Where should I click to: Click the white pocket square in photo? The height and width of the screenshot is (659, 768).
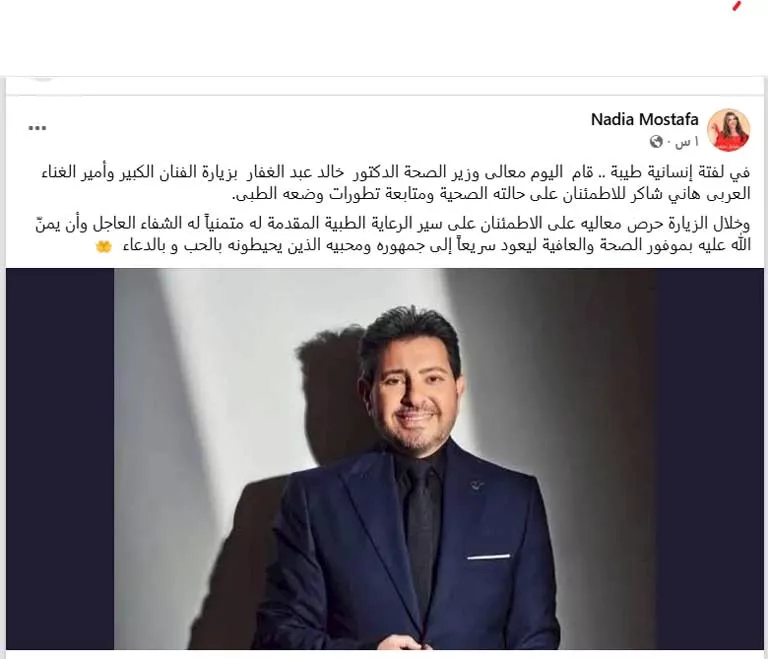(x=488, y=557)
